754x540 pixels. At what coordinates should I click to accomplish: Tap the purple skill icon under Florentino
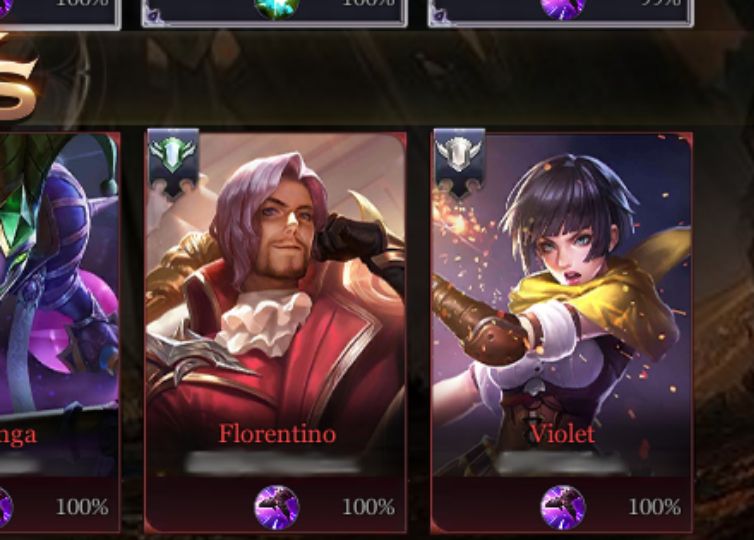click(x=276, y=507)
